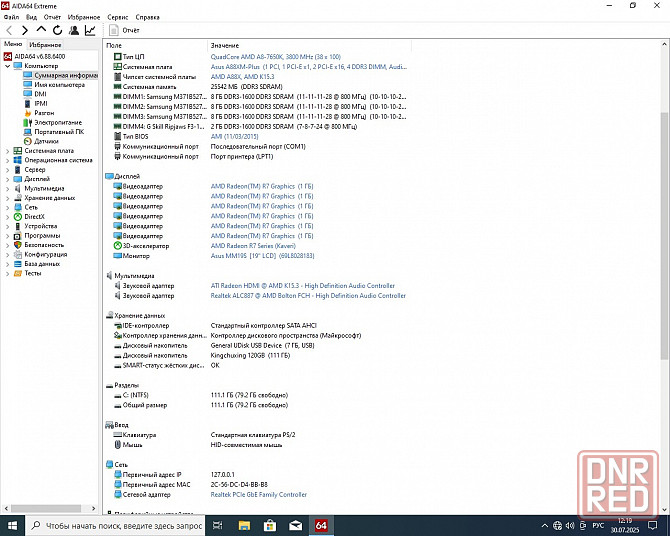The width and height of the screenshot is (670, 536).
Task: Open Realtek PCIe GbE Family Controller link
Action: pyautogui.click(x=259, y=495)
